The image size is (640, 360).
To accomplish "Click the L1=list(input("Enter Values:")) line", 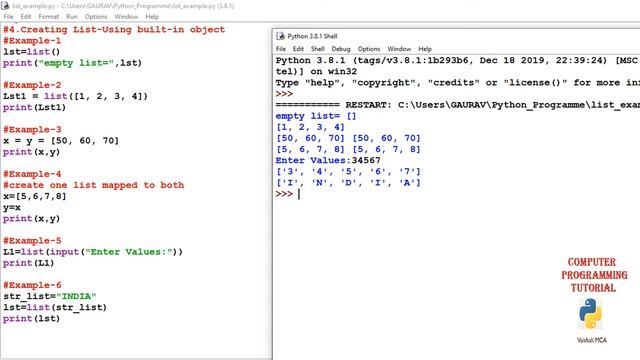I will 93,252.
